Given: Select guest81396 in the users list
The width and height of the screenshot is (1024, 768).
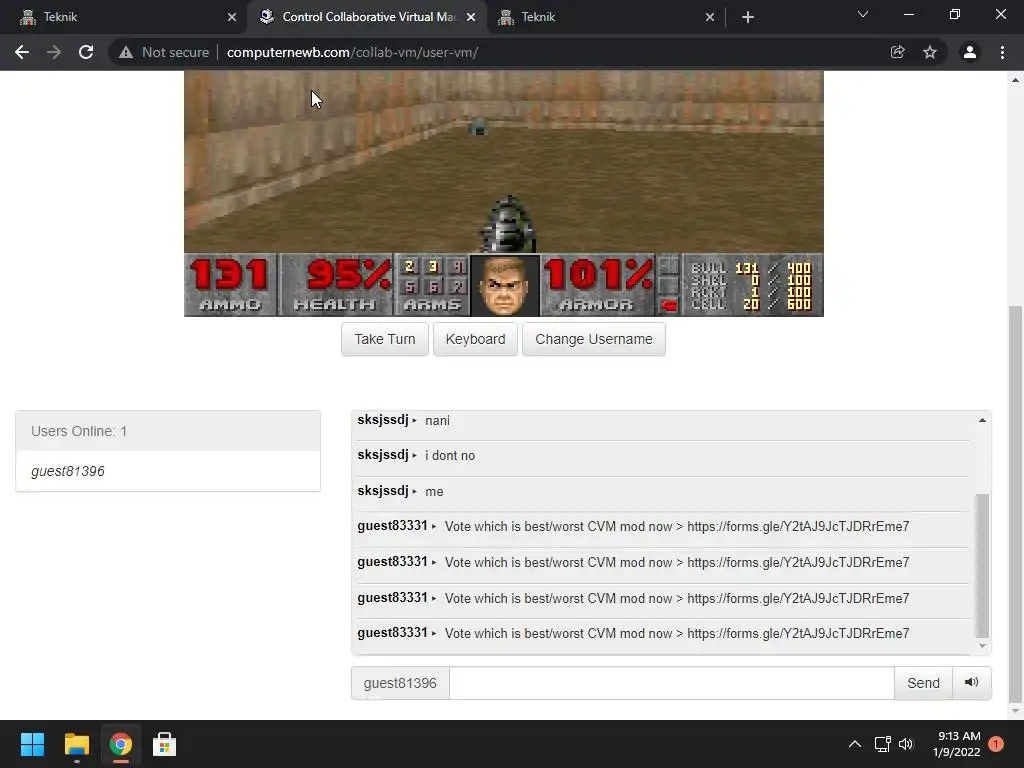Looking at the screenshot, I should pos(168,471).
